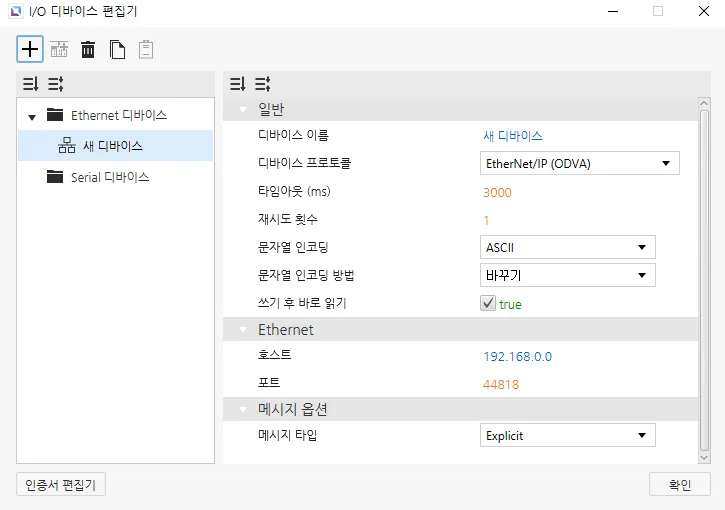Collapse the 일반 property section
This screenshot has height=510, width=725.
coord(242,108)
